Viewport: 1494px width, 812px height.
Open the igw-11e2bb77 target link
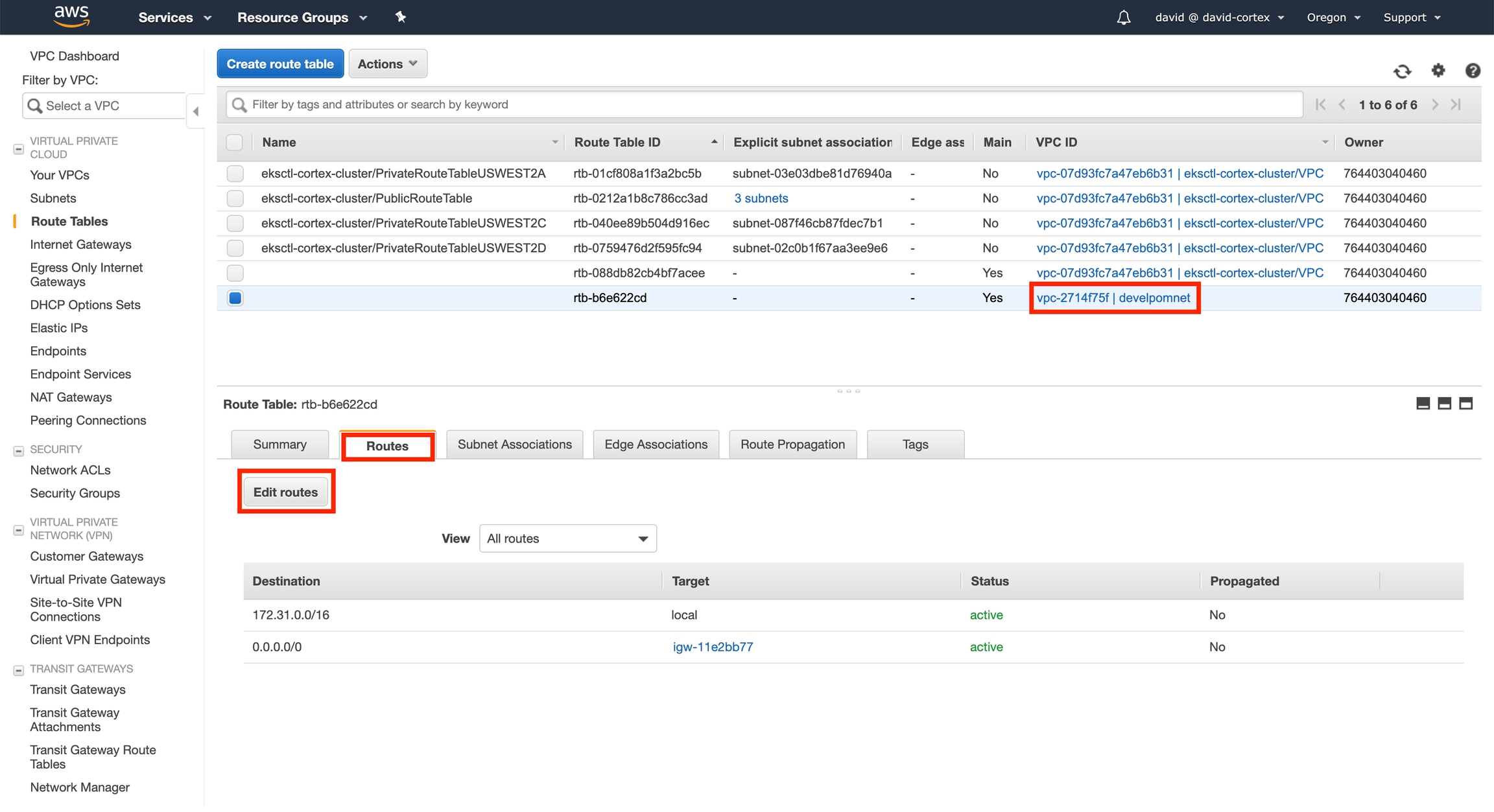pyautogui.click(x=713, y=647)
